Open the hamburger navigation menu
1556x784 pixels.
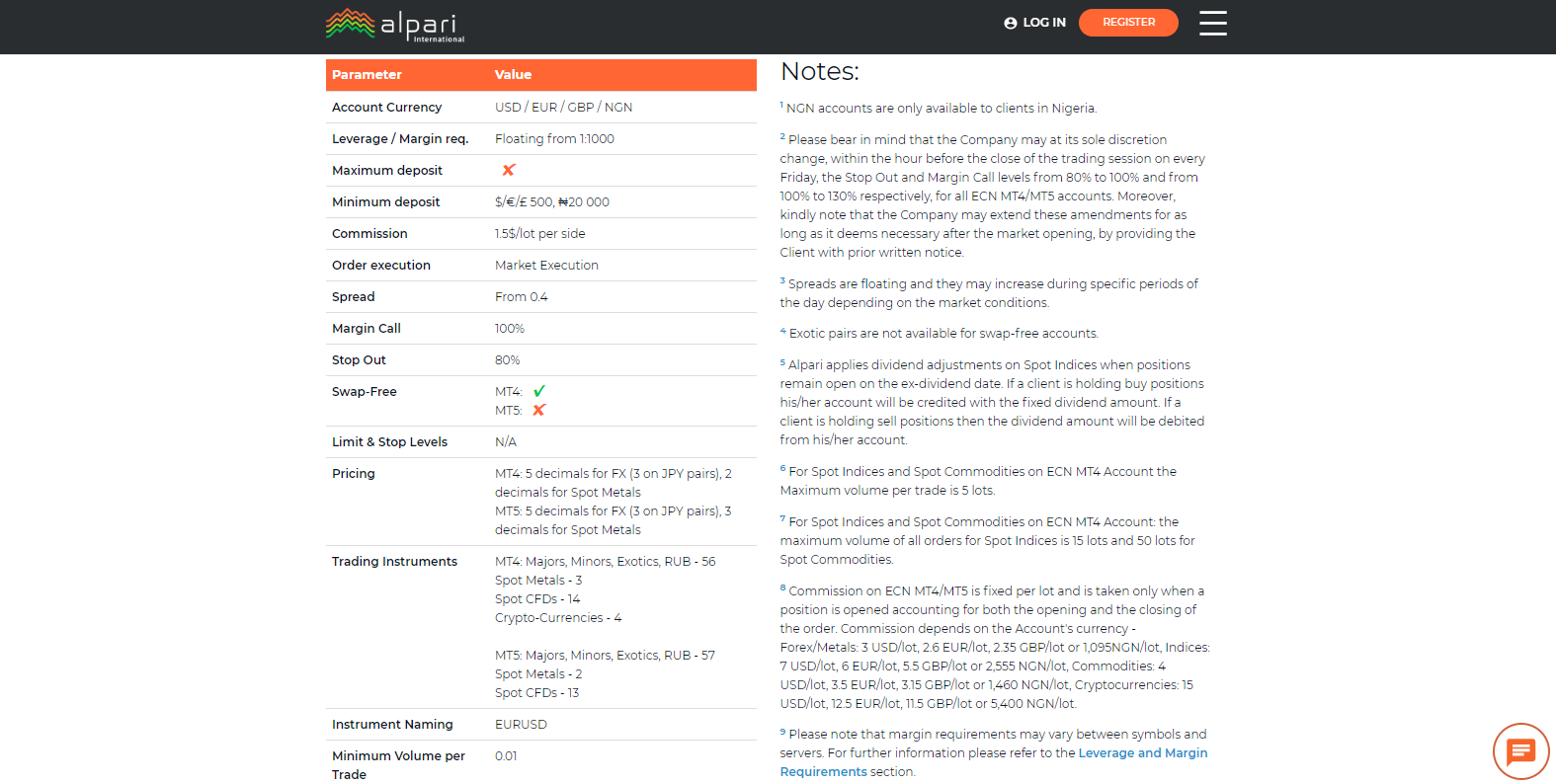[1212, 23]
